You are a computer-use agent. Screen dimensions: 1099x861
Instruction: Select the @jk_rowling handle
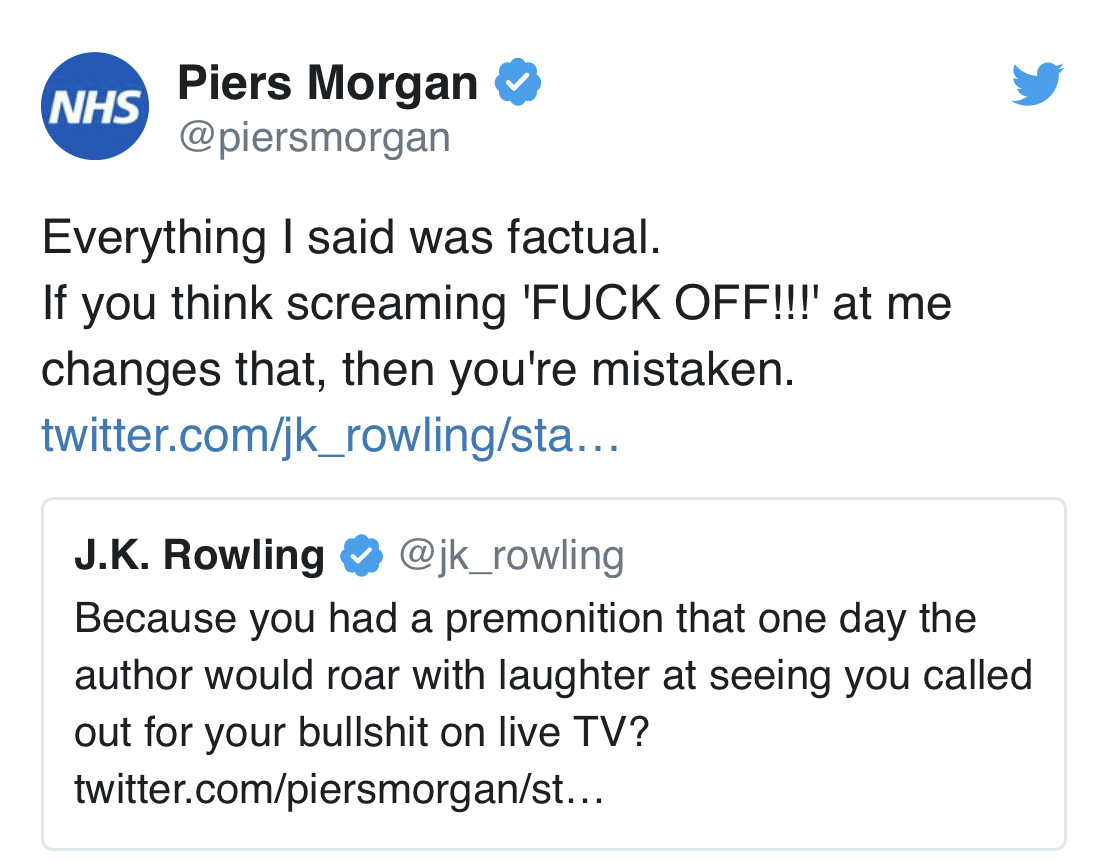pos(511,555)
